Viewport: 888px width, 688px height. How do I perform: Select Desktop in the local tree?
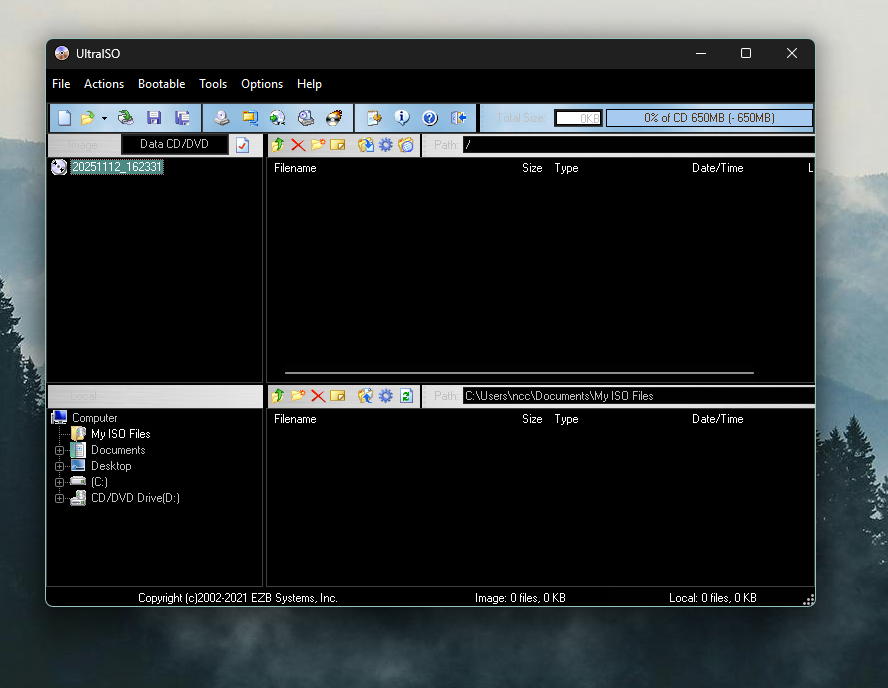pos(111,466)
